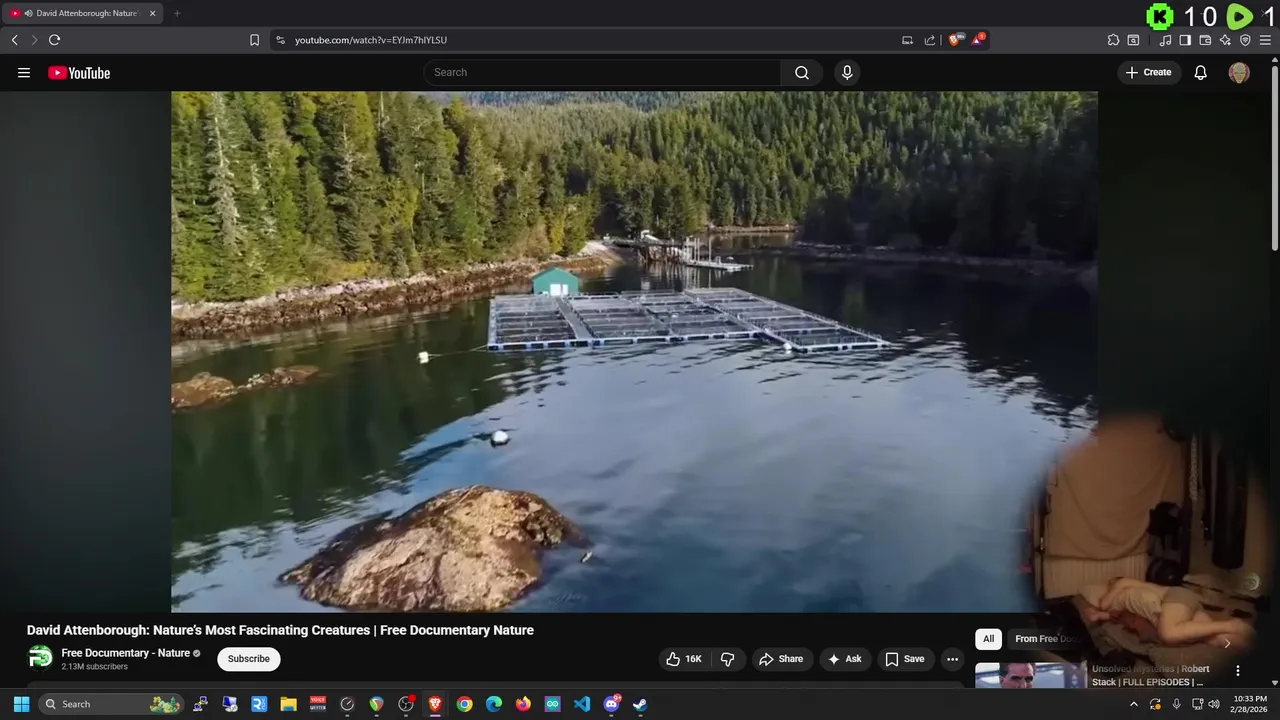Click the site settings icon by URL
This screenshot has width=1280, height=720.
(280, 40)
